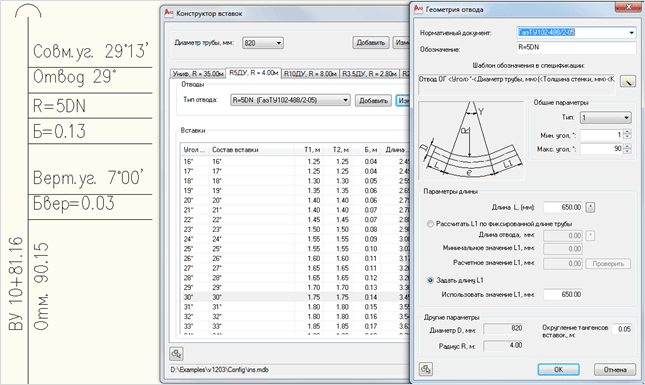The height and width of the screenshot is (385, 645).
Task: Click the database icon in Конструктор вставок
Action: click(x=176, y=353)
